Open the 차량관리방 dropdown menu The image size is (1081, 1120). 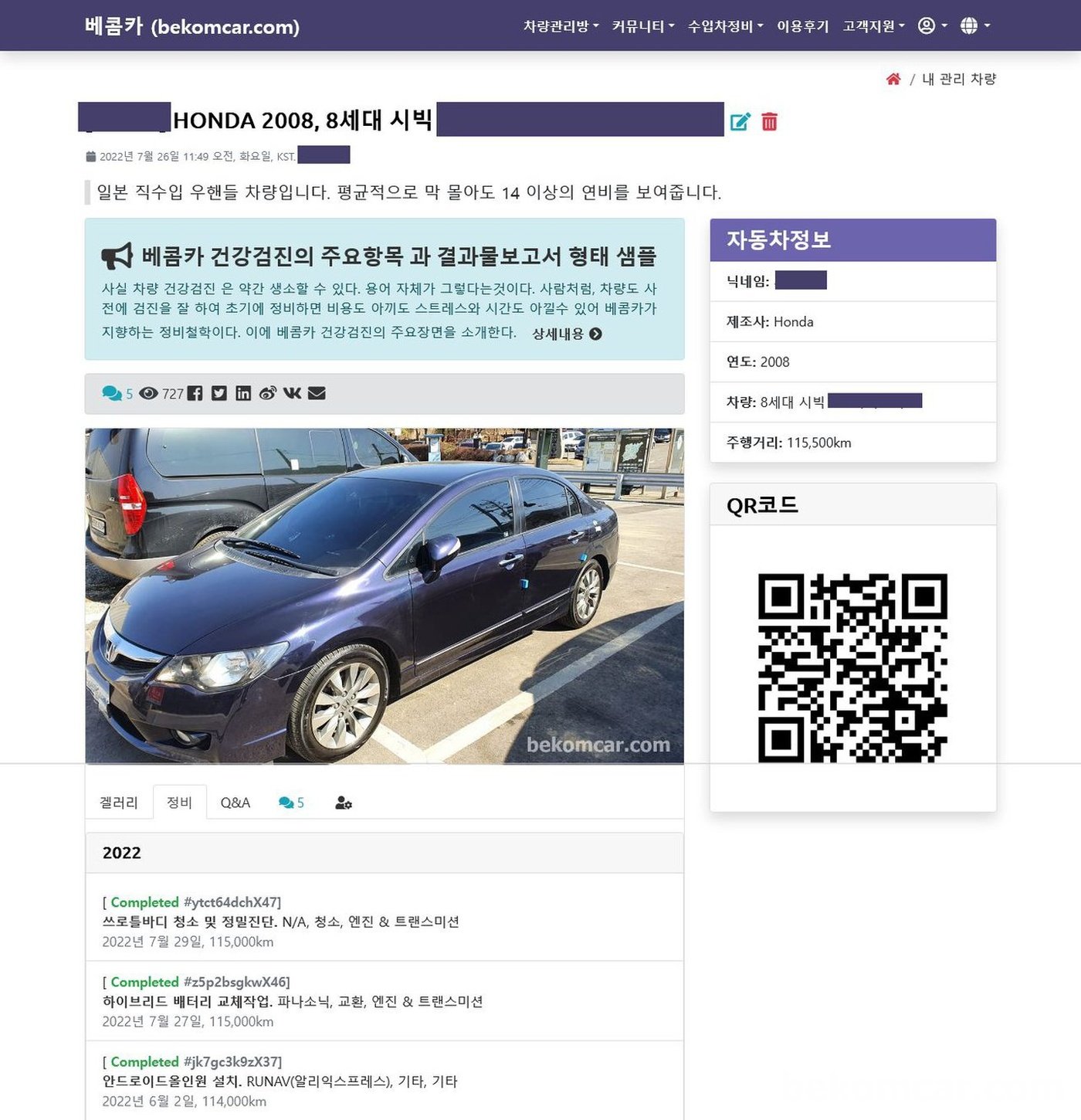coord(561,26)
